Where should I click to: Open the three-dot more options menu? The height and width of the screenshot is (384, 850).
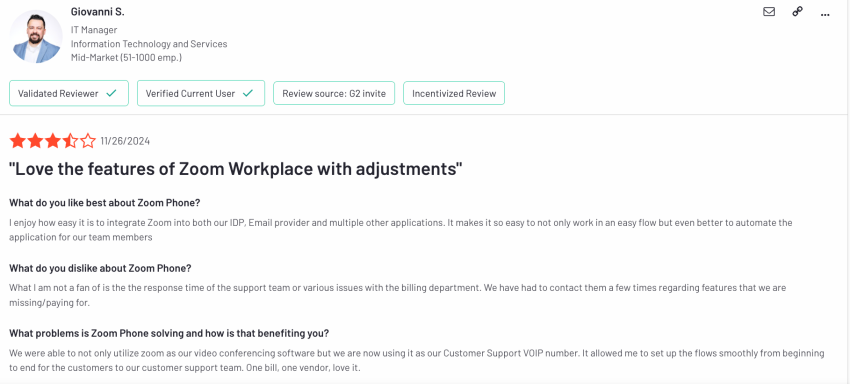click(825, 15)
